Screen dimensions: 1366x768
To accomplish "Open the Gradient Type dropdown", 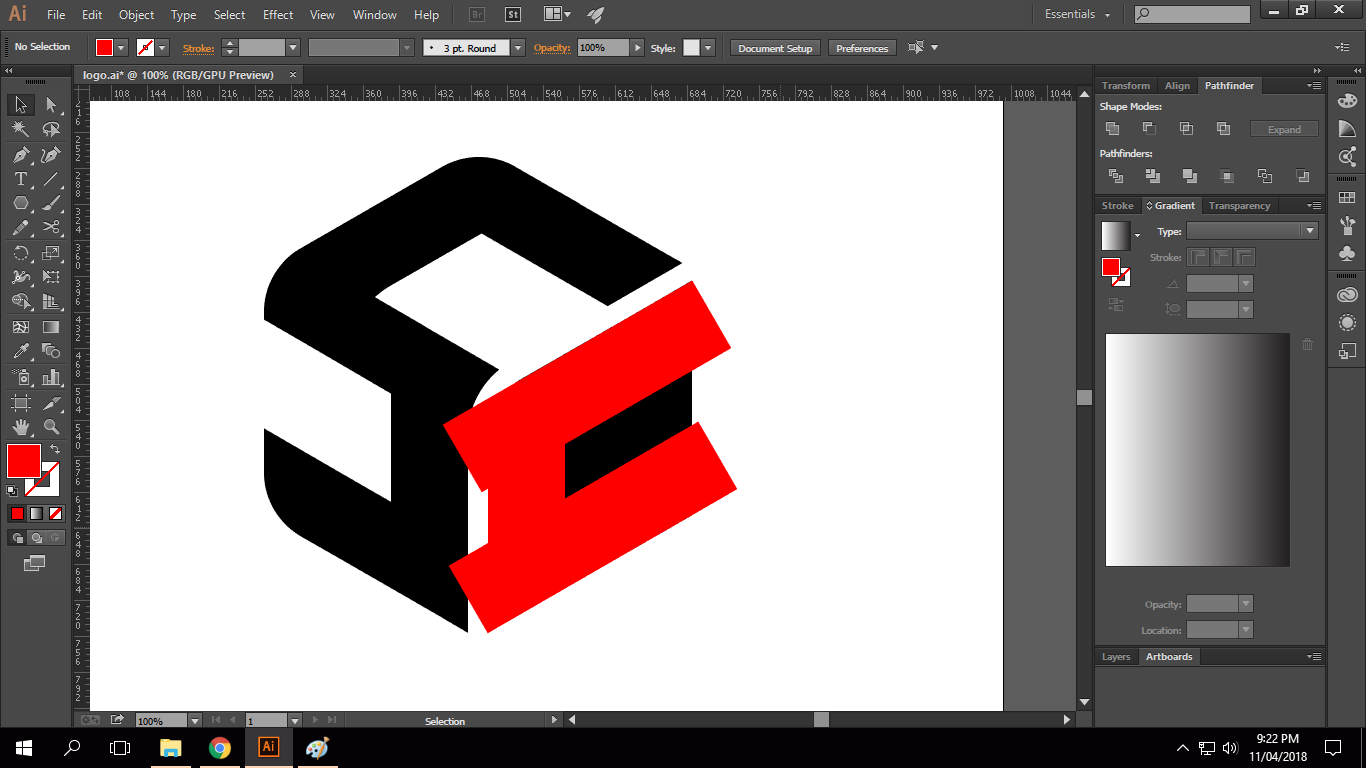I will pyautogui.click(x=1309, y=231).
